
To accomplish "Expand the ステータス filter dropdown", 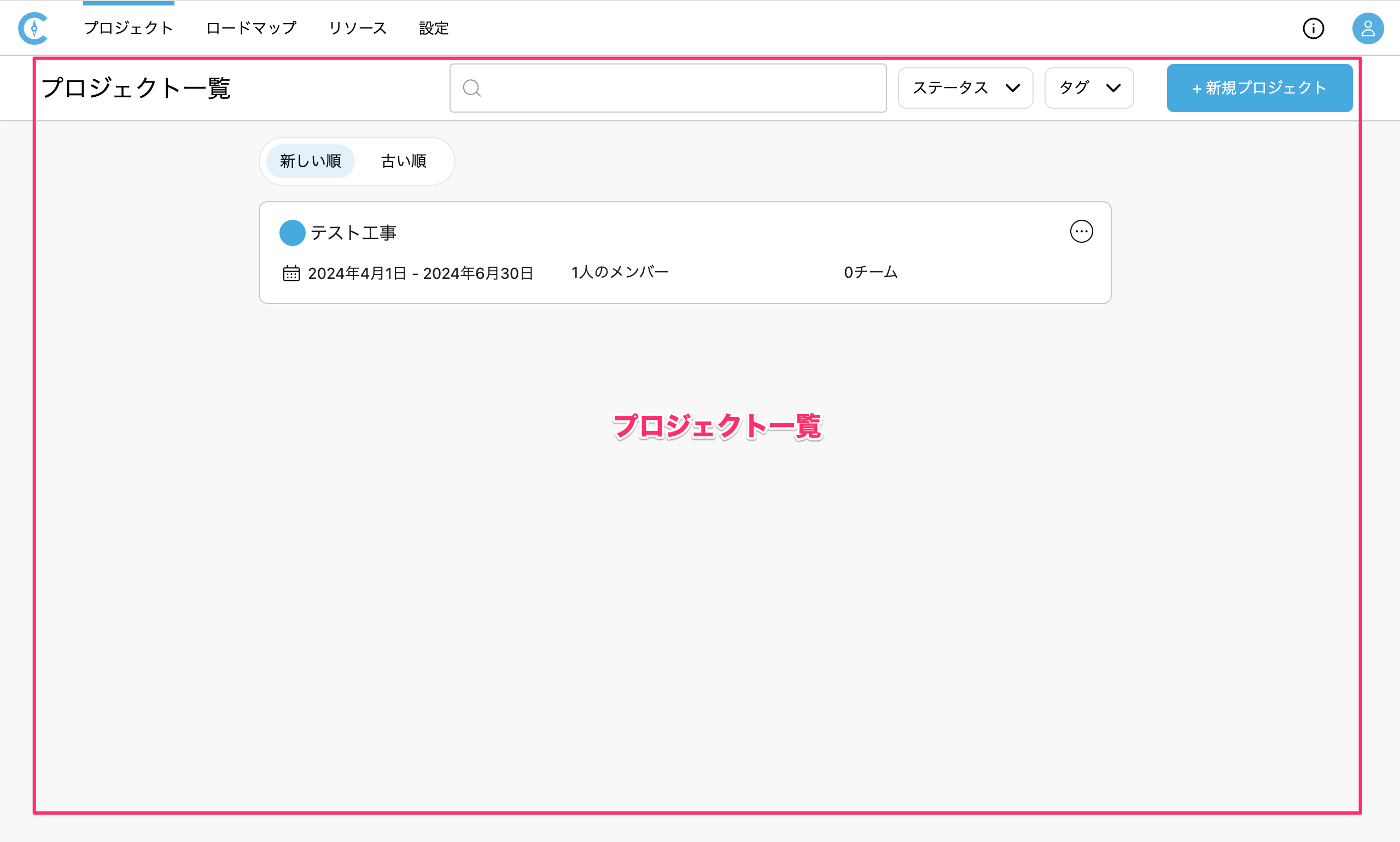I will [965, 88].
